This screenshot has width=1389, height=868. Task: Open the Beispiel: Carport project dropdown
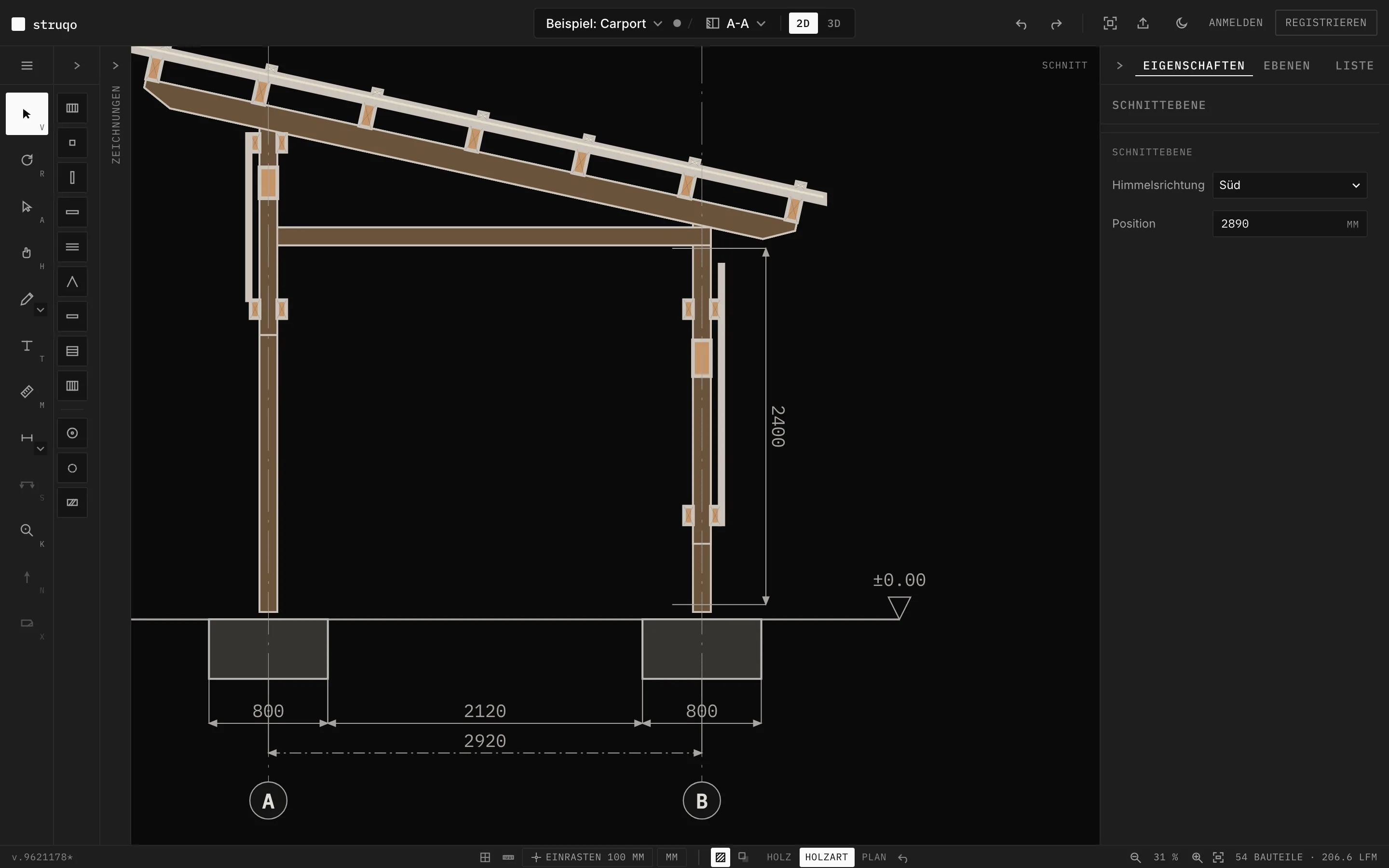pyautogui.click(x=604, y=24)
